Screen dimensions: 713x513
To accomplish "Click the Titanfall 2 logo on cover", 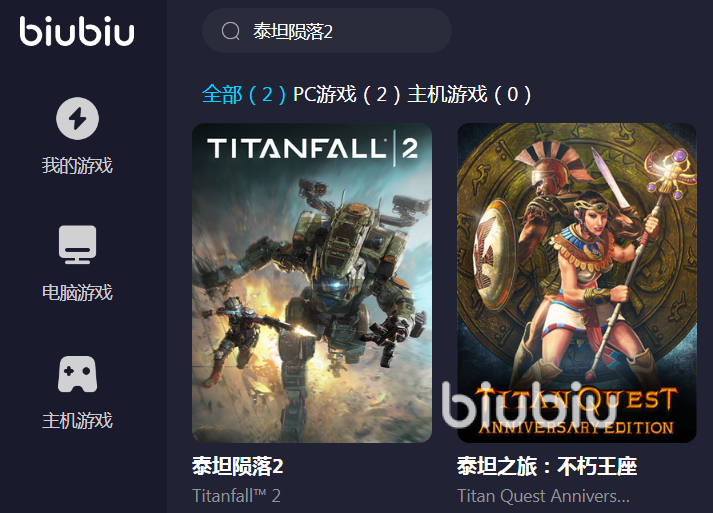I will [313, 148].
